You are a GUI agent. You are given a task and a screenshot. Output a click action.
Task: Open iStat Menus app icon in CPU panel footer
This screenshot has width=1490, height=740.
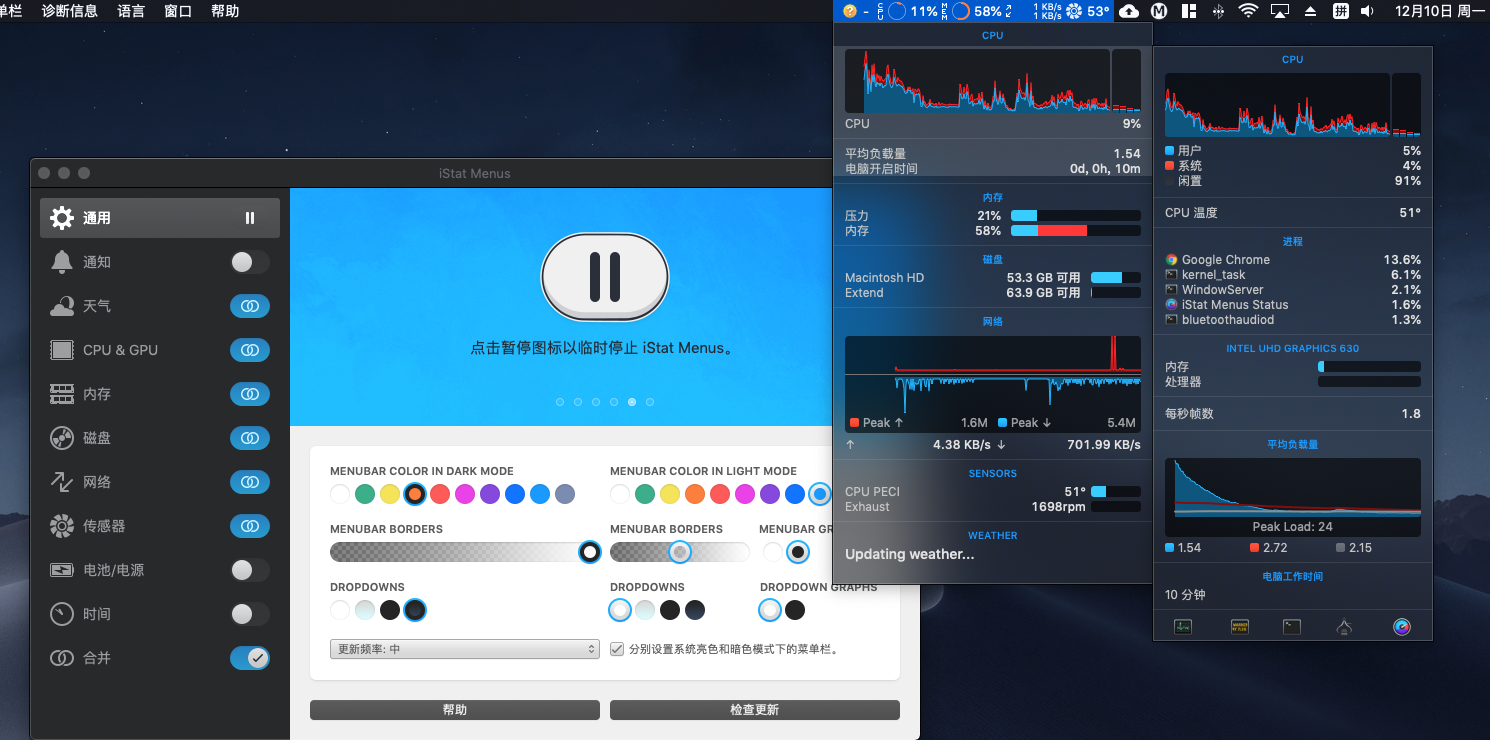click(1402, 627)
